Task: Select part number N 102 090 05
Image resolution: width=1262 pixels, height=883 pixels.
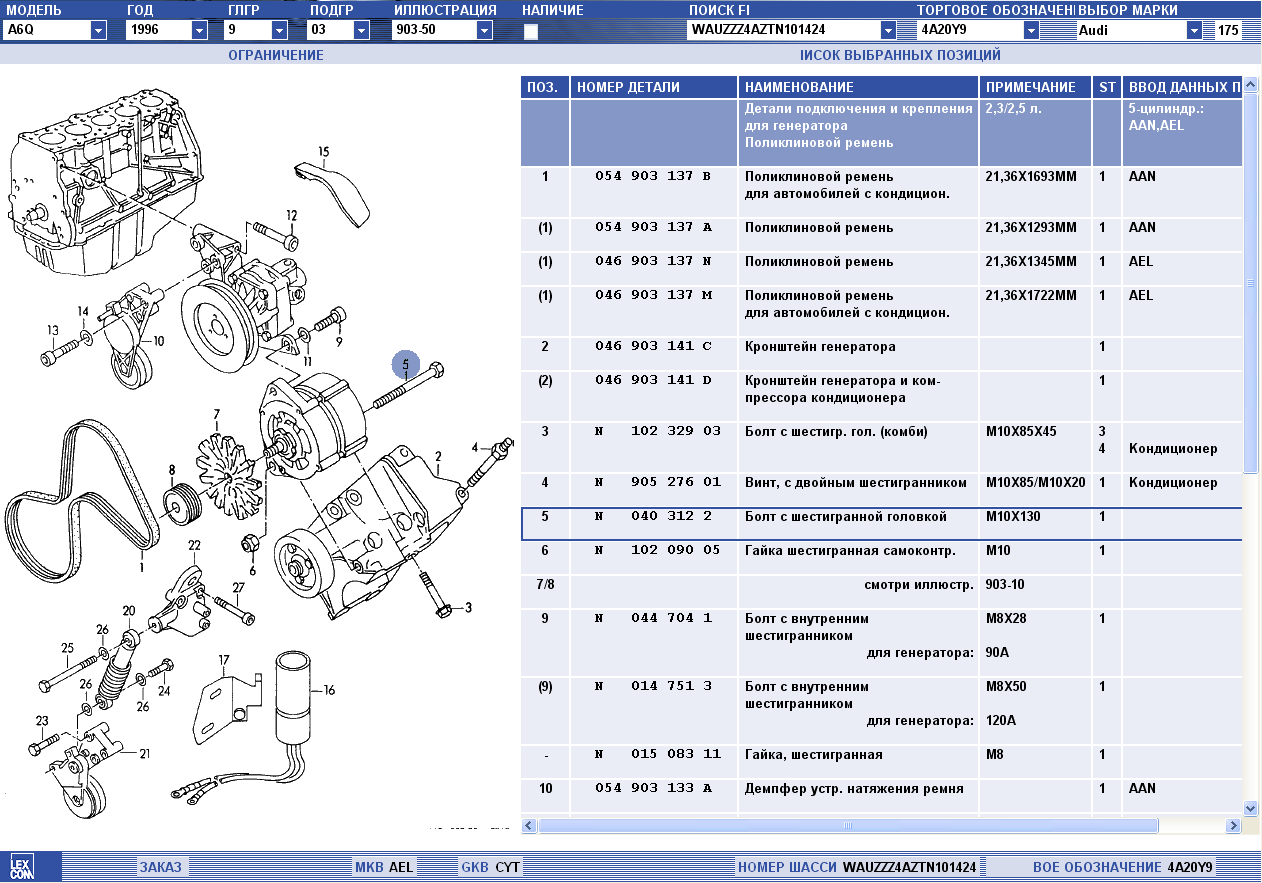Action: (657, 550)
